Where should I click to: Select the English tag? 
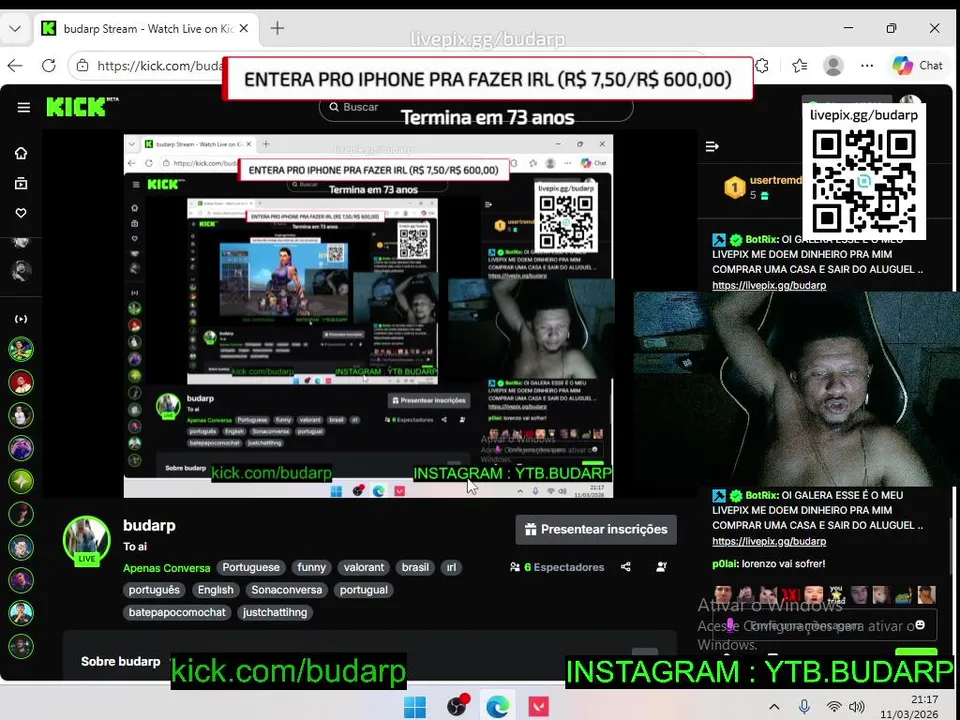coord(216,590)
